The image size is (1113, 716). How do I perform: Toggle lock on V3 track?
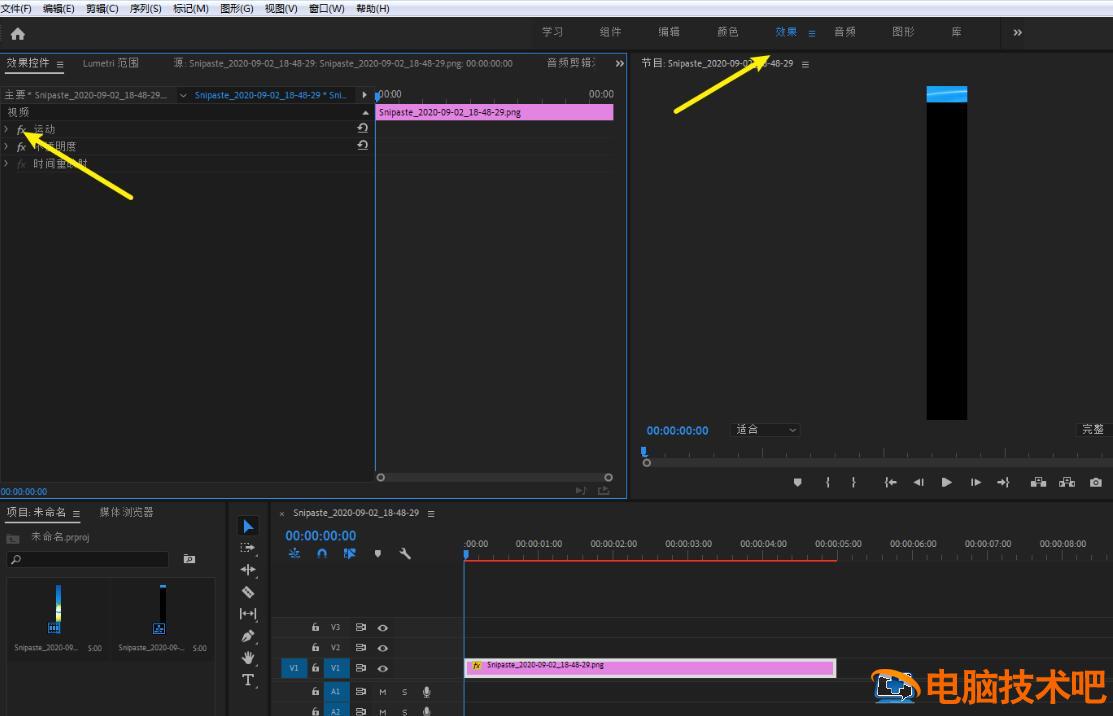[x=315, y=627]
